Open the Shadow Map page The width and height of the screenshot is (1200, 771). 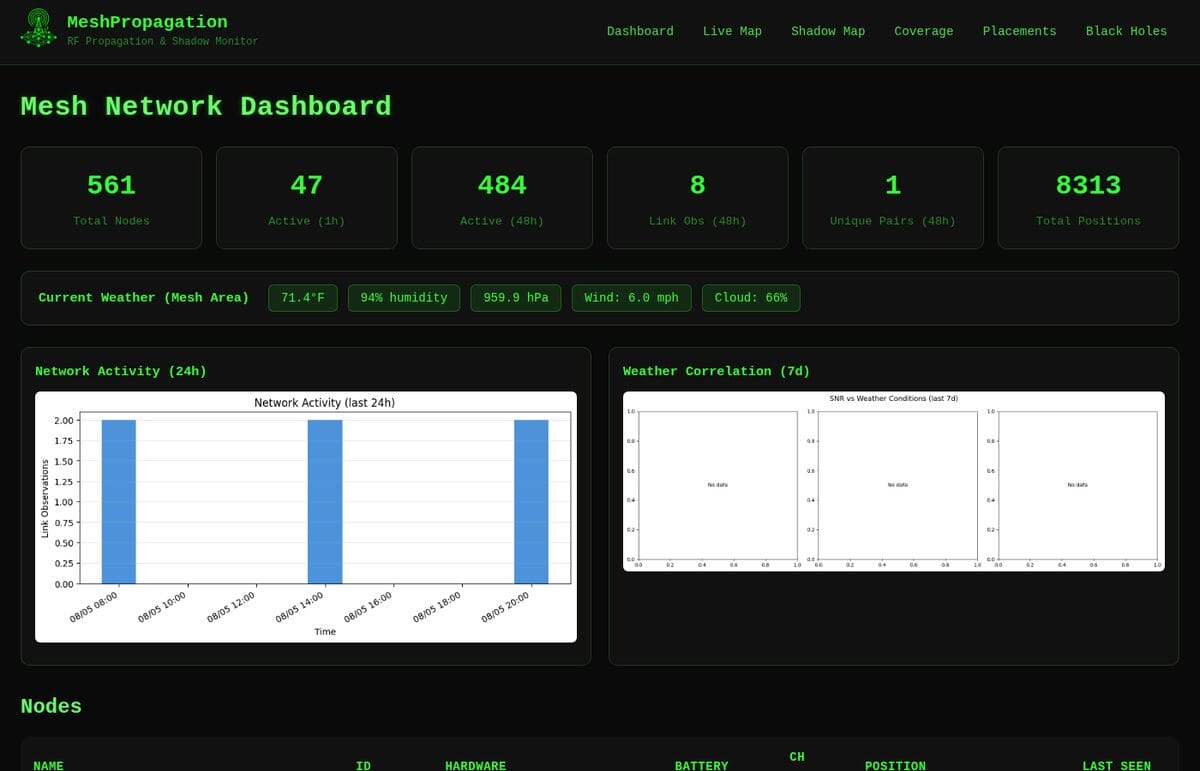click(828, 31)
